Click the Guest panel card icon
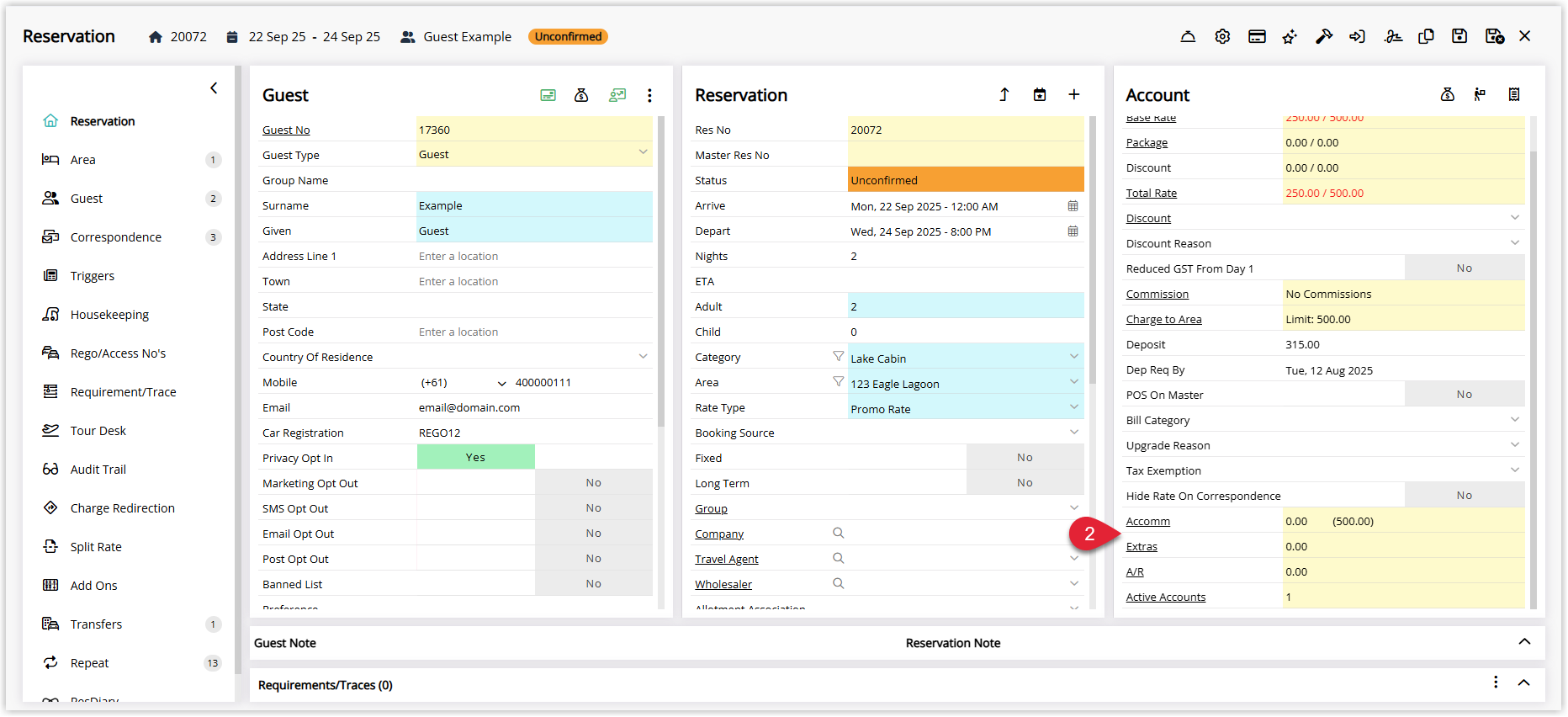This screenshot has width=1568, height=717. tap(548, 95)
